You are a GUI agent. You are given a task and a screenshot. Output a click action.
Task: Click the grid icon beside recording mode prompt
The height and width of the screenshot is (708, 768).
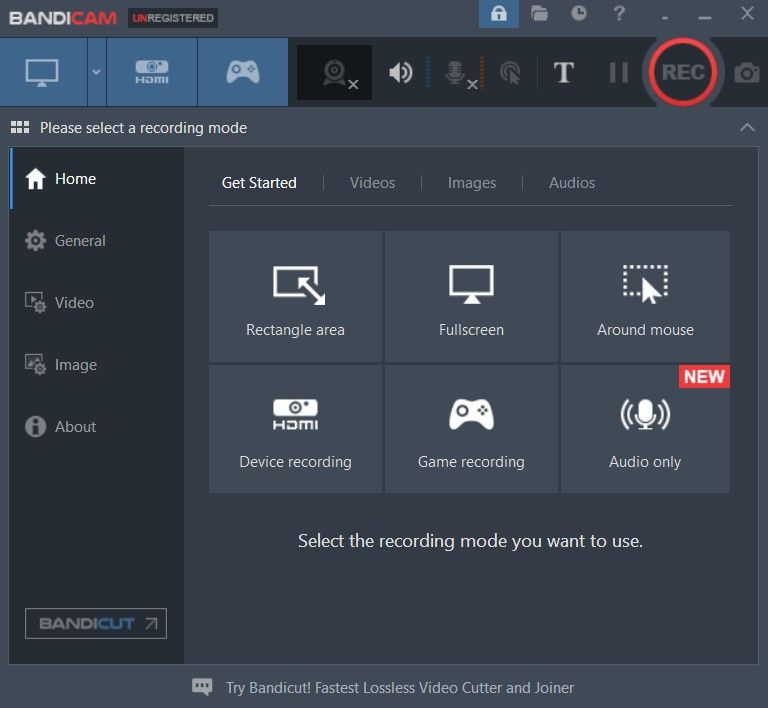pos(20,127)
